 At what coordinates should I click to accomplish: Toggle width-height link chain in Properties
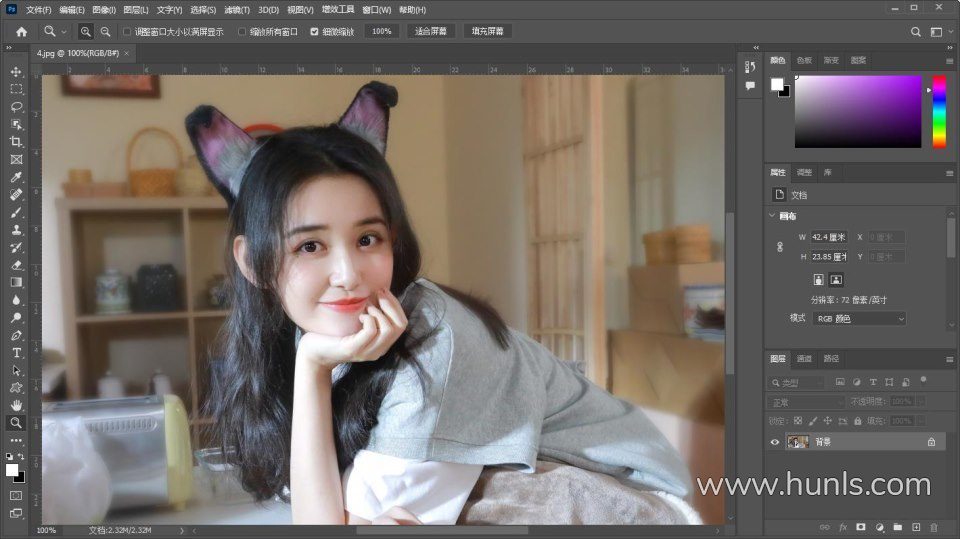coord(779,247)
